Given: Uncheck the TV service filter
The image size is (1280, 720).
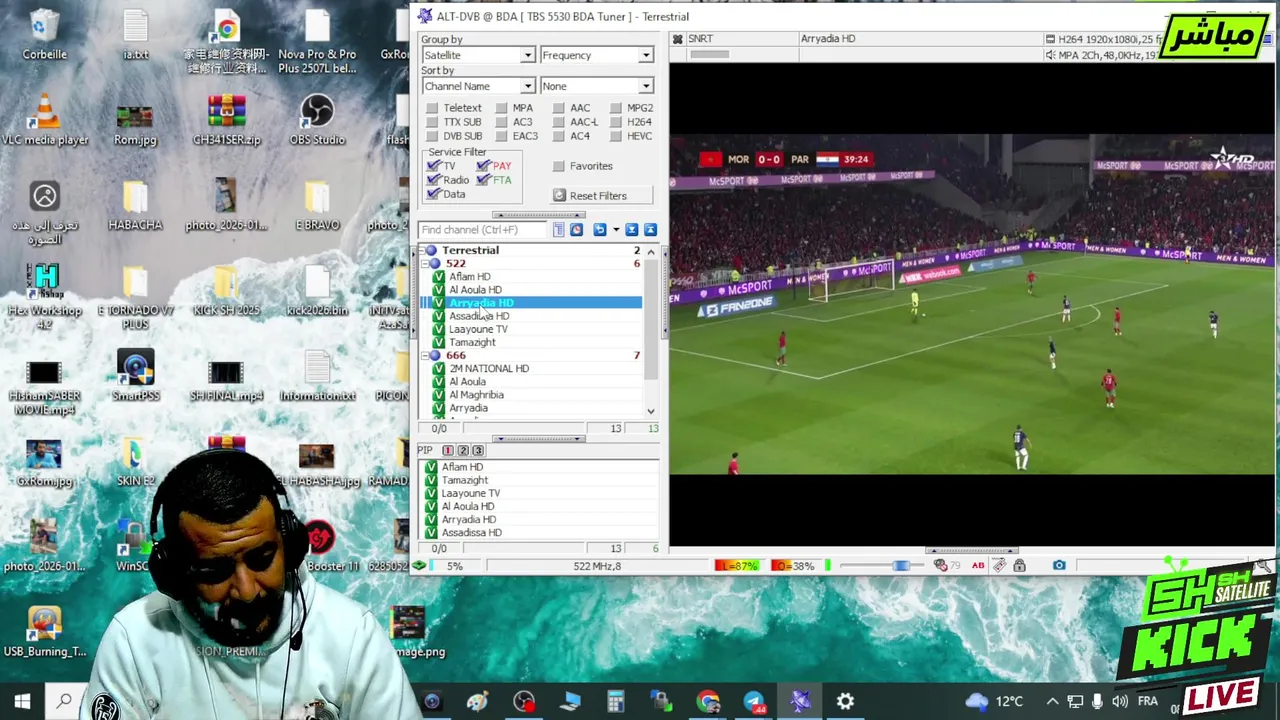Looking at the screenshot, I should pos(434,166).
